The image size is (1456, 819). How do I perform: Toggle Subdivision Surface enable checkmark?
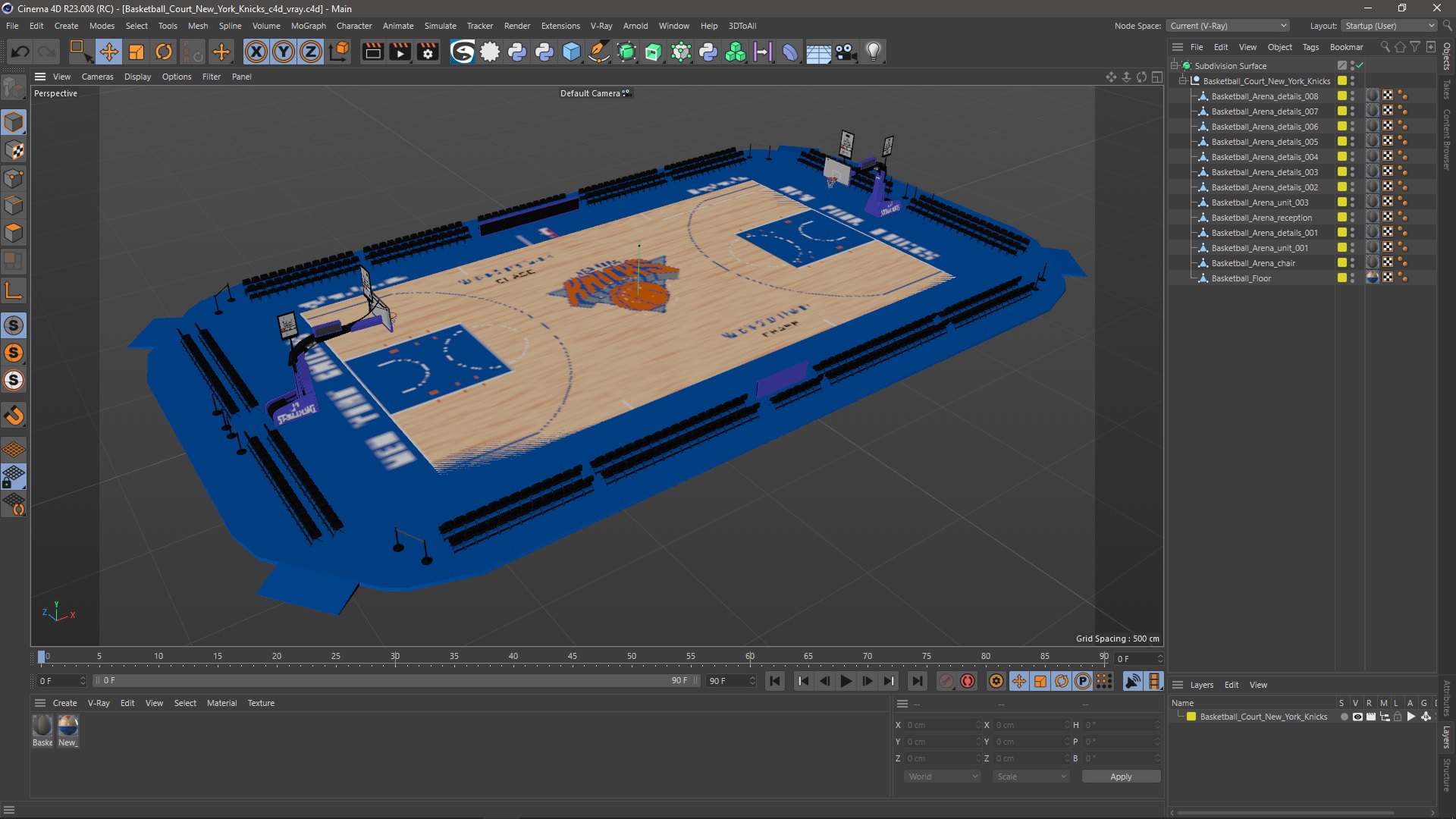point(1360,66)
